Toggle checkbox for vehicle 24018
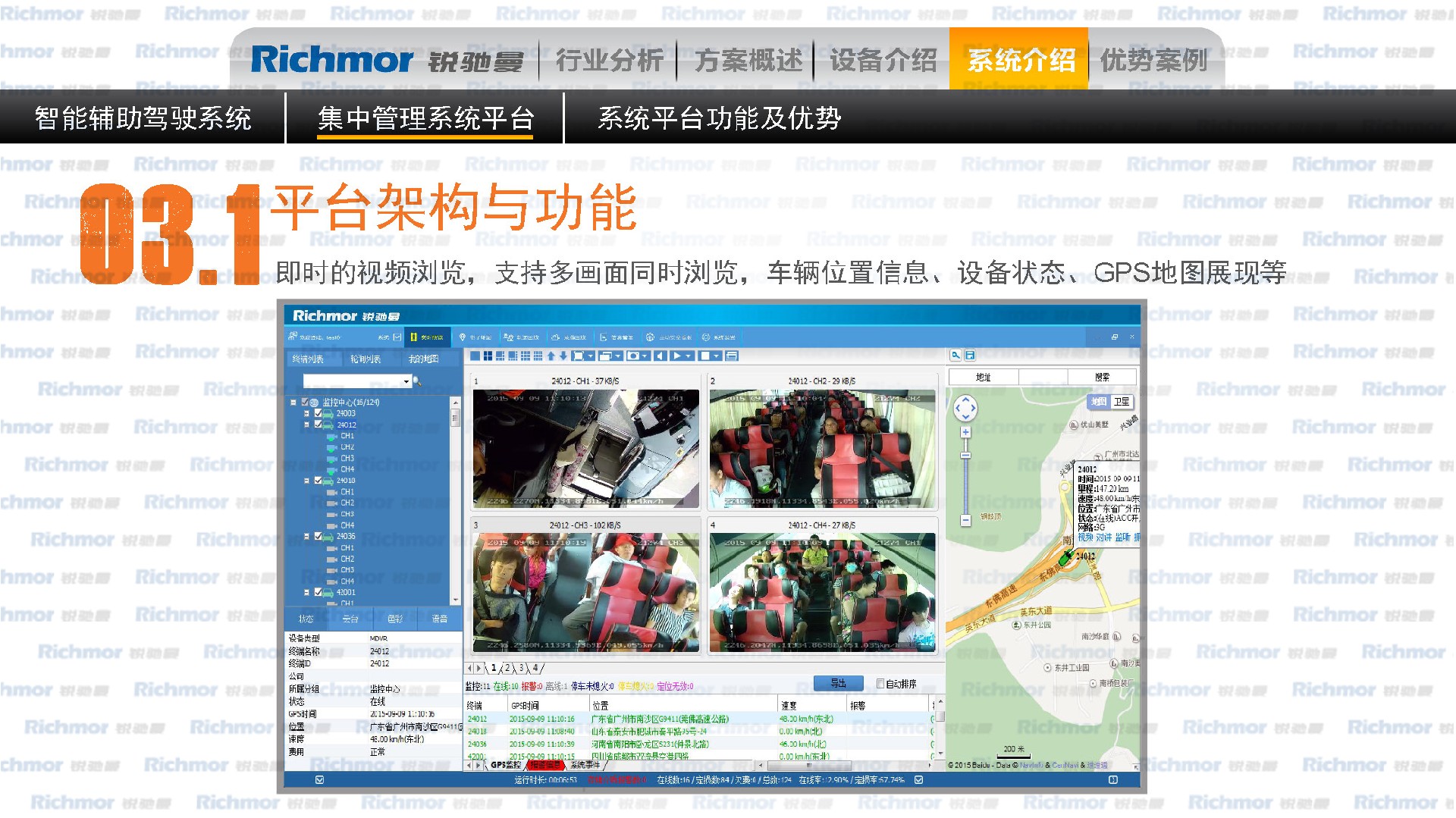 [318, 480]
